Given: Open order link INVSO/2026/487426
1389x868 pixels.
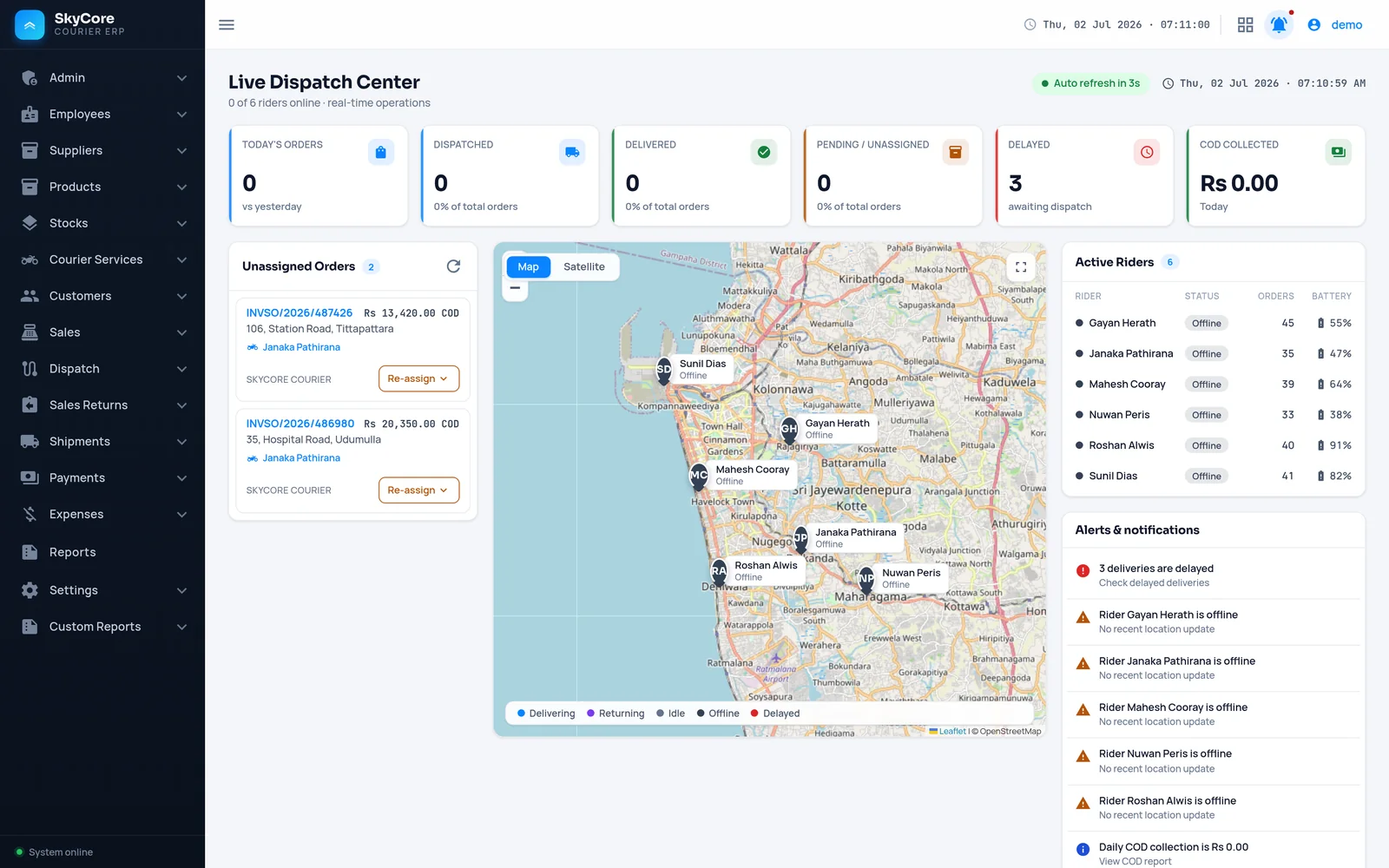Looking at the screenshot, I should click(x=299, y=313).
